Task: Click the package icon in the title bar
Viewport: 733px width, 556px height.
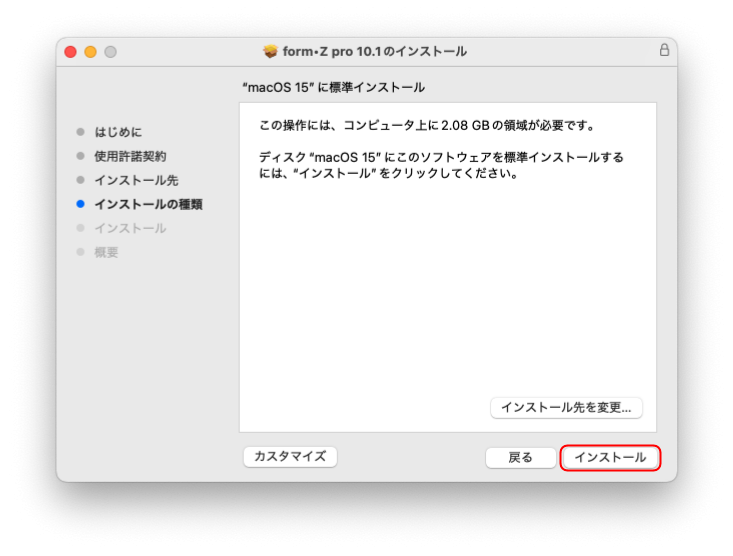Action: pos(270,51)
